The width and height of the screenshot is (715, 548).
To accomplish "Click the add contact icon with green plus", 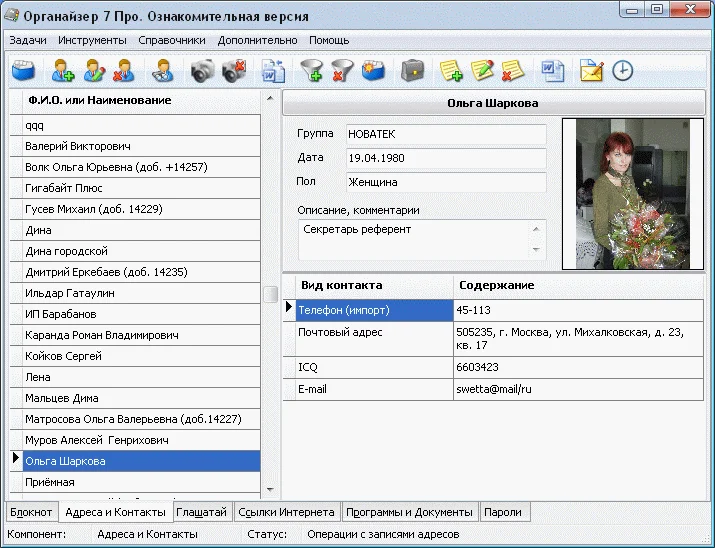I will (64, 71).
